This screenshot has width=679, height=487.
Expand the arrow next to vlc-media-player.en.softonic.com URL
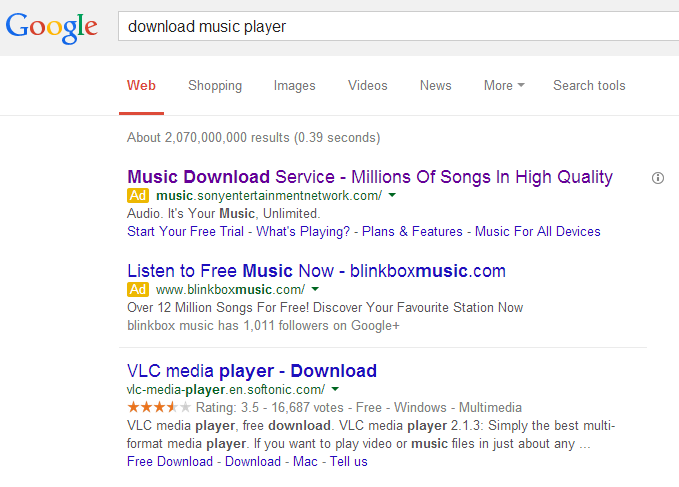coord(335,389)
